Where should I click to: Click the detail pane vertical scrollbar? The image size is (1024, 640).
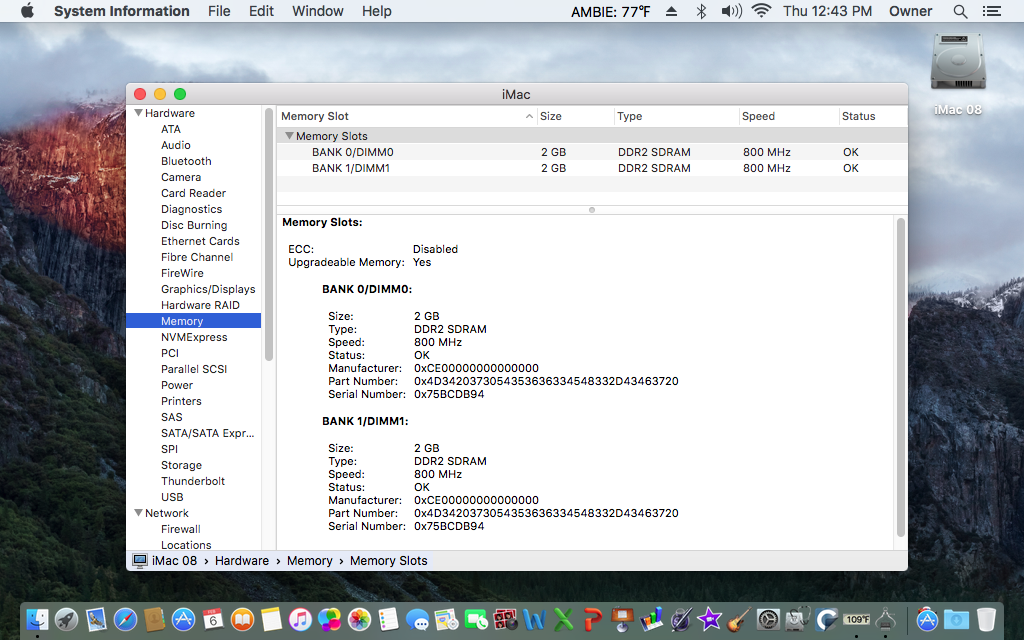point(901,377)
